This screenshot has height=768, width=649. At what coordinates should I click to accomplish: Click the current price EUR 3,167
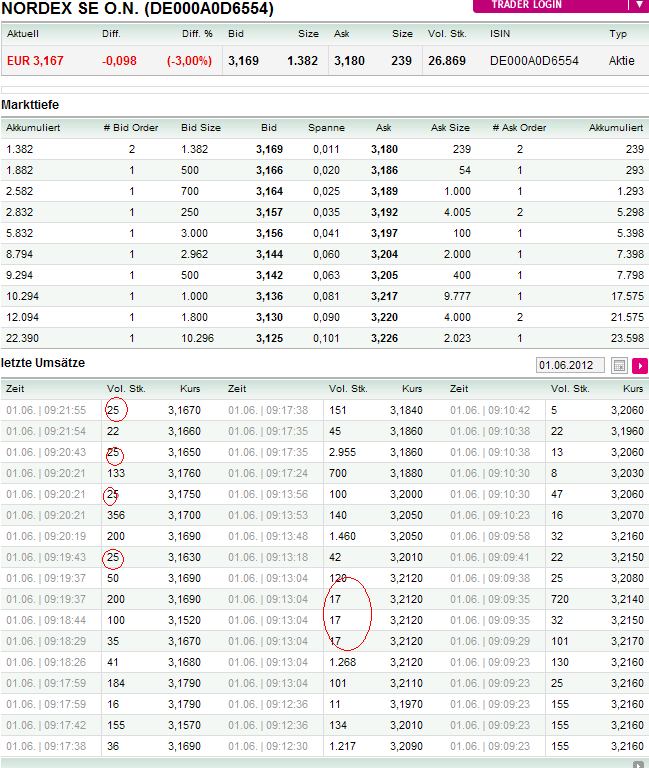[x=35, y=61]
